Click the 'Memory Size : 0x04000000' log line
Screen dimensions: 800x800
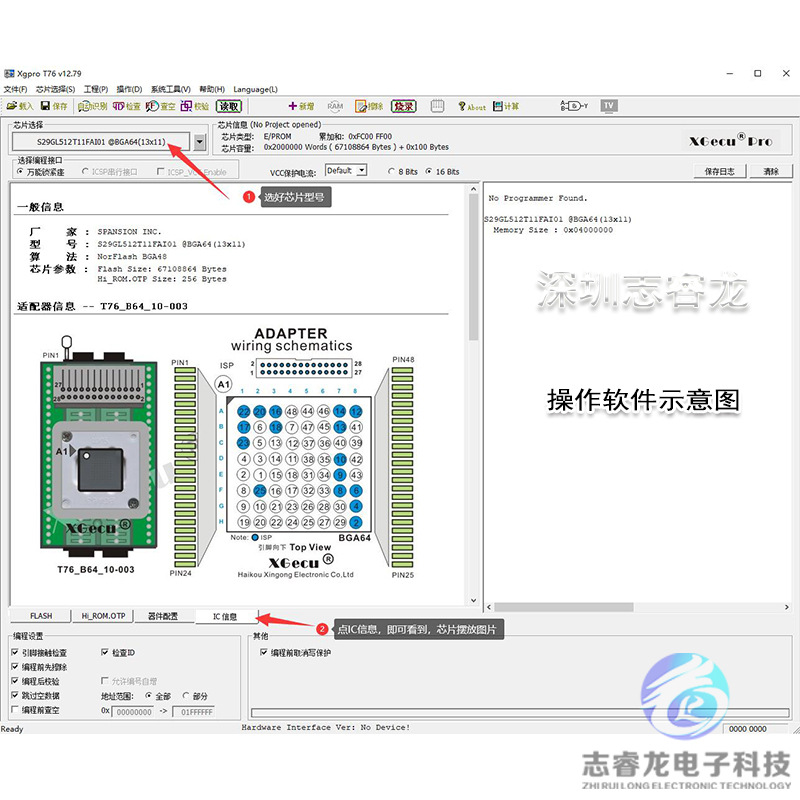(553, 230)
